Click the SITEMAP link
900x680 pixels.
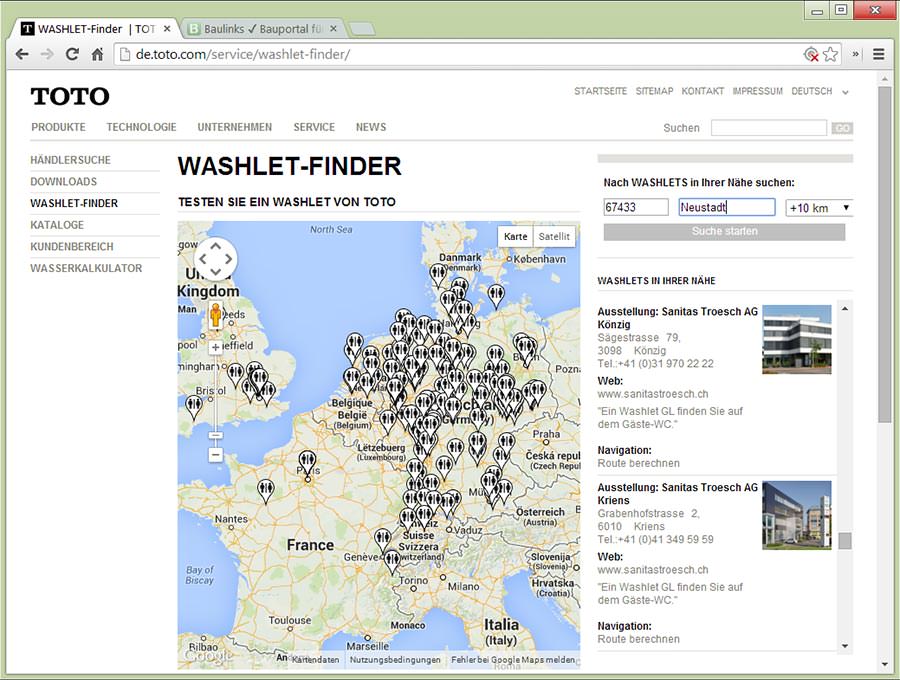(x=654, y=91)
